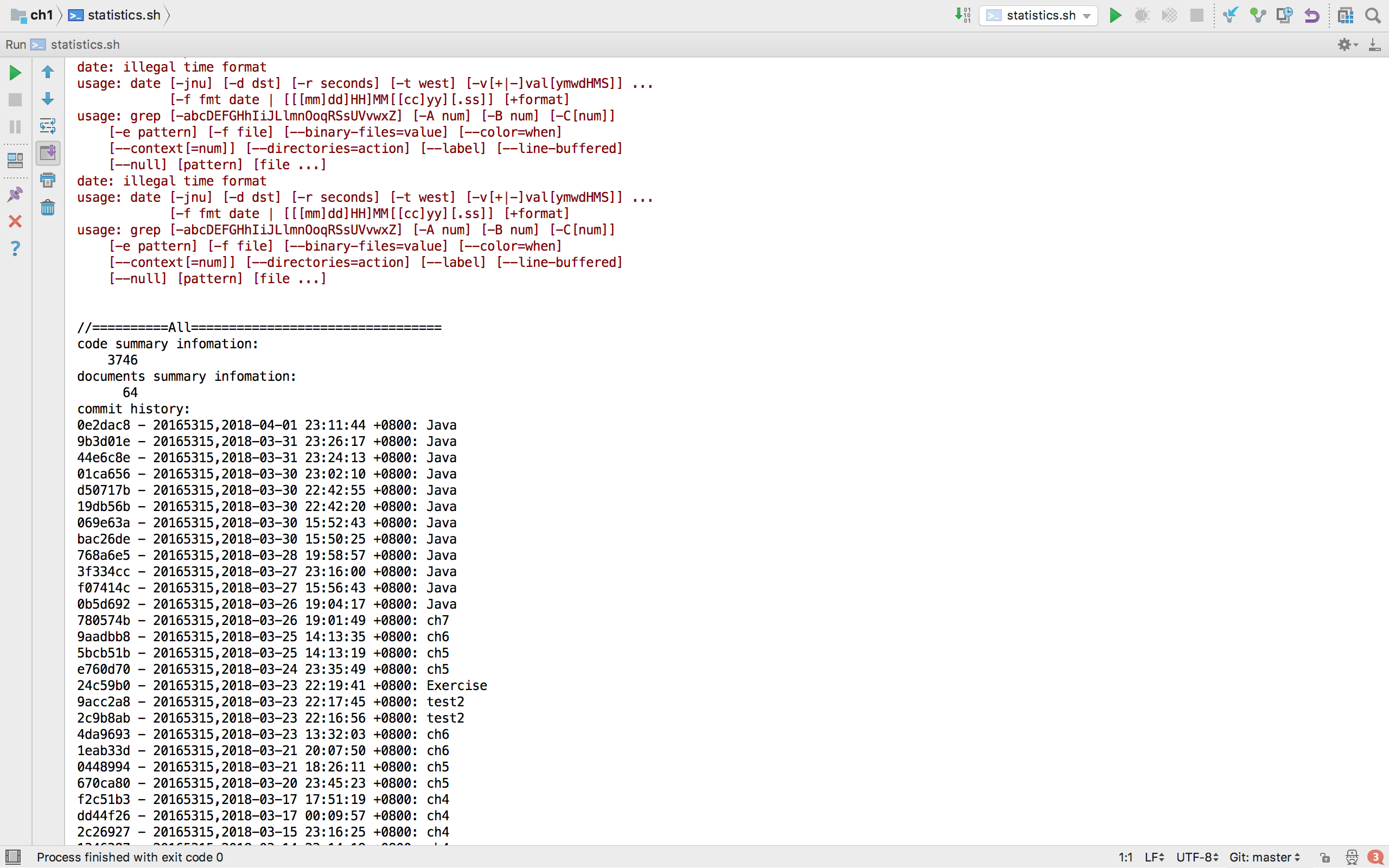The width and height of the screenshot is (1389, 868).
Task: Click the commit line 2c26927 ch4
Action: click(x=263, y=832)
